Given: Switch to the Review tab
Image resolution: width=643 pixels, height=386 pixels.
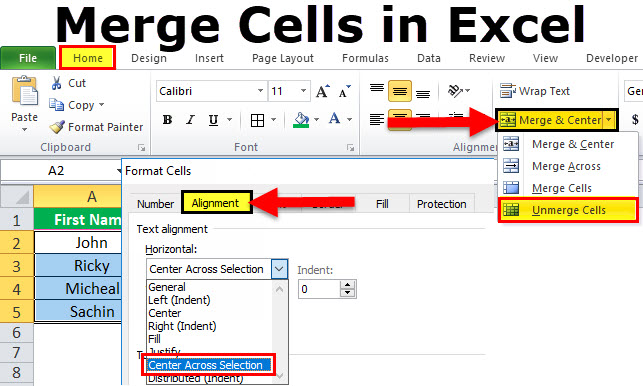Looking at the screenshot, I should click(x=487, y=58).
